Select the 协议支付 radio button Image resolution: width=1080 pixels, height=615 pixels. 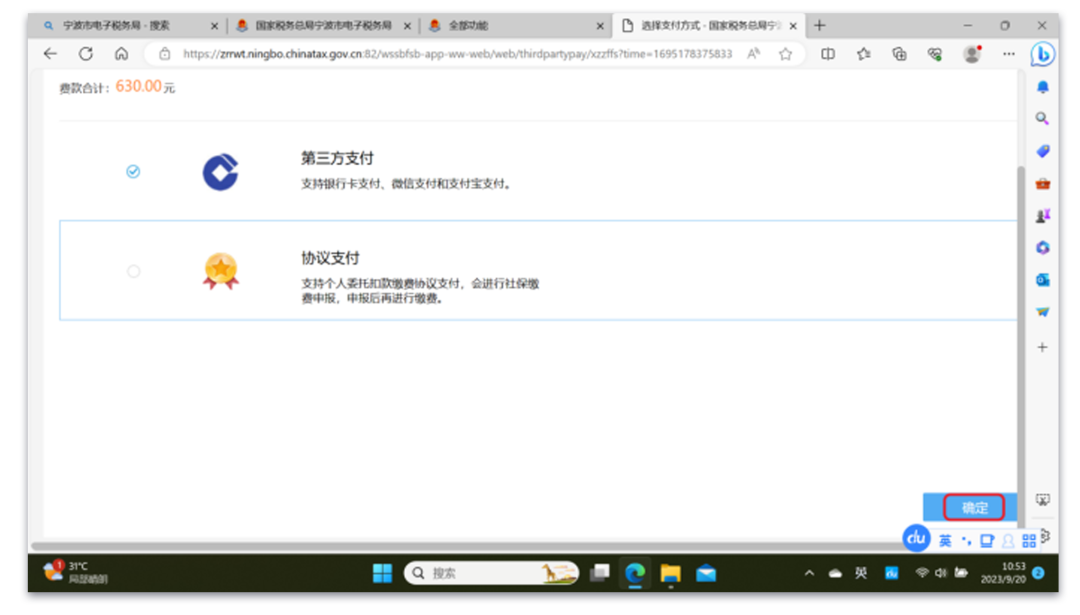pos(134,271)
